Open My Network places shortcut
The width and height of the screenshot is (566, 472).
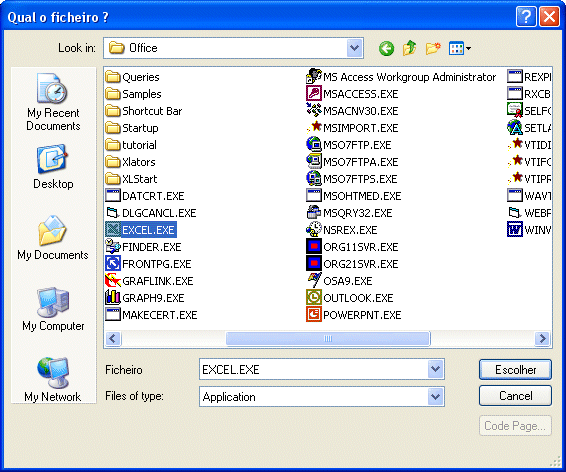pyautogui.click(x=53, y=379)
